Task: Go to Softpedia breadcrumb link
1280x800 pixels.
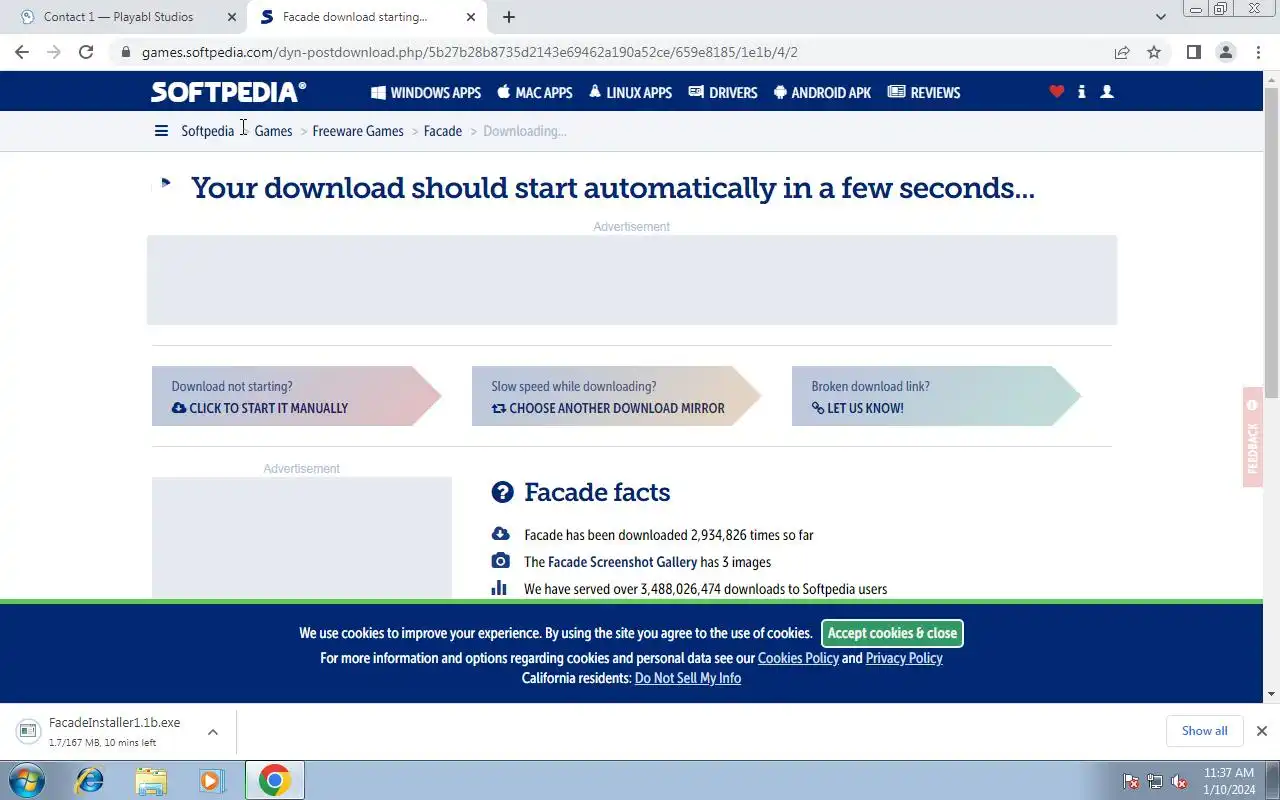Action: pyautogui.click(x=207, y=131)
